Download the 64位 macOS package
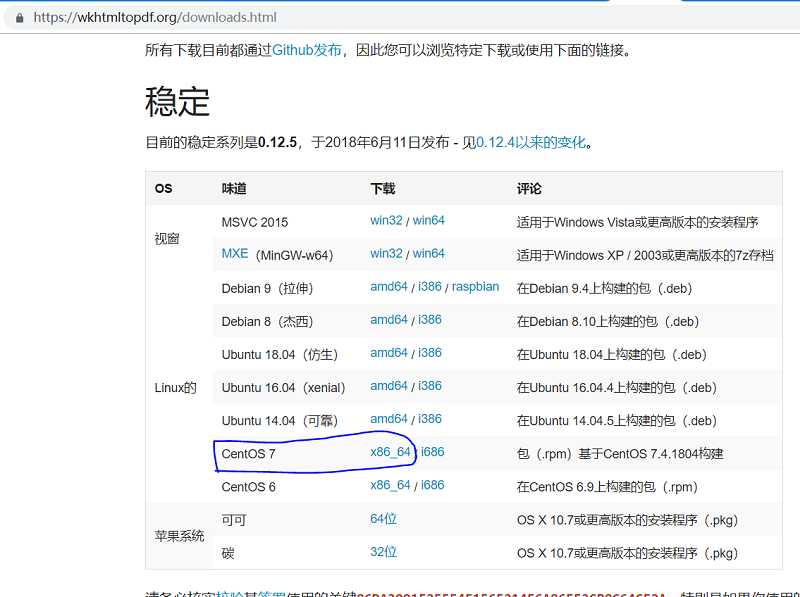 pyautogui.click(x=384, y=519)
